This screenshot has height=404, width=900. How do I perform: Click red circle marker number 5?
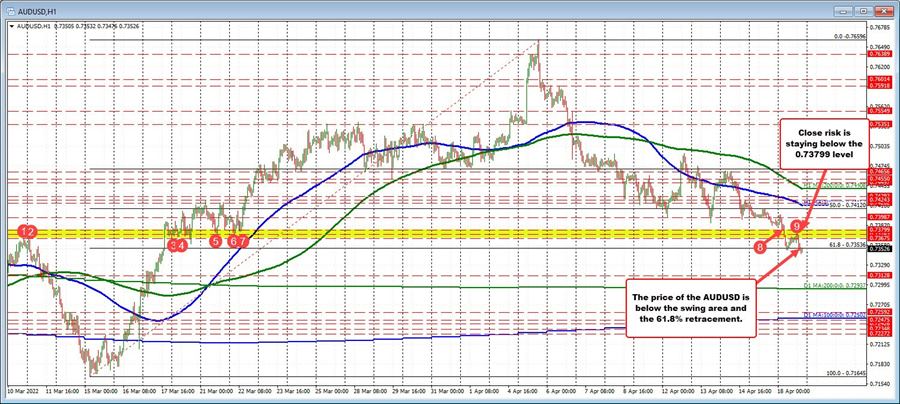click(x=215, y=241)
